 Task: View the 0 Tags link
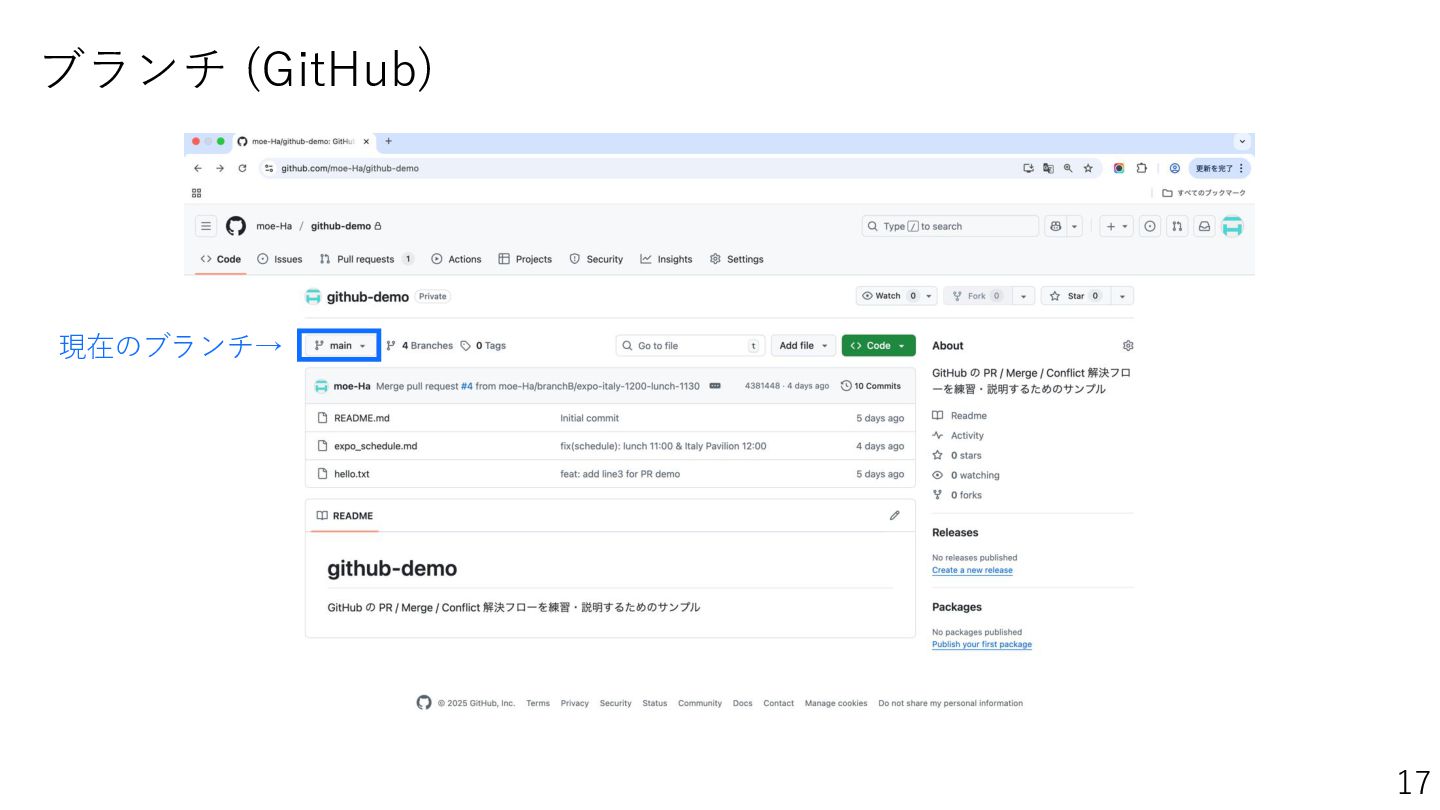click(x=483, y=346)
